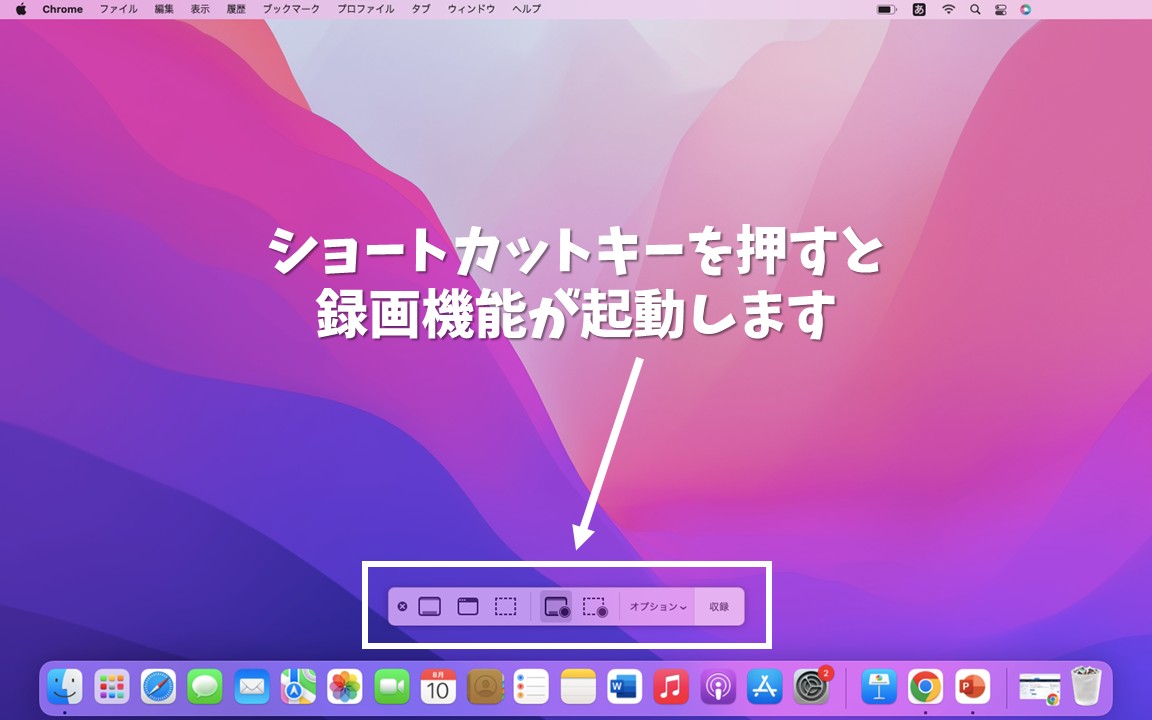Open Keynote from the Dock
Image resolution: width=1152 pixels, height=720 pixels.
point(879,687)
